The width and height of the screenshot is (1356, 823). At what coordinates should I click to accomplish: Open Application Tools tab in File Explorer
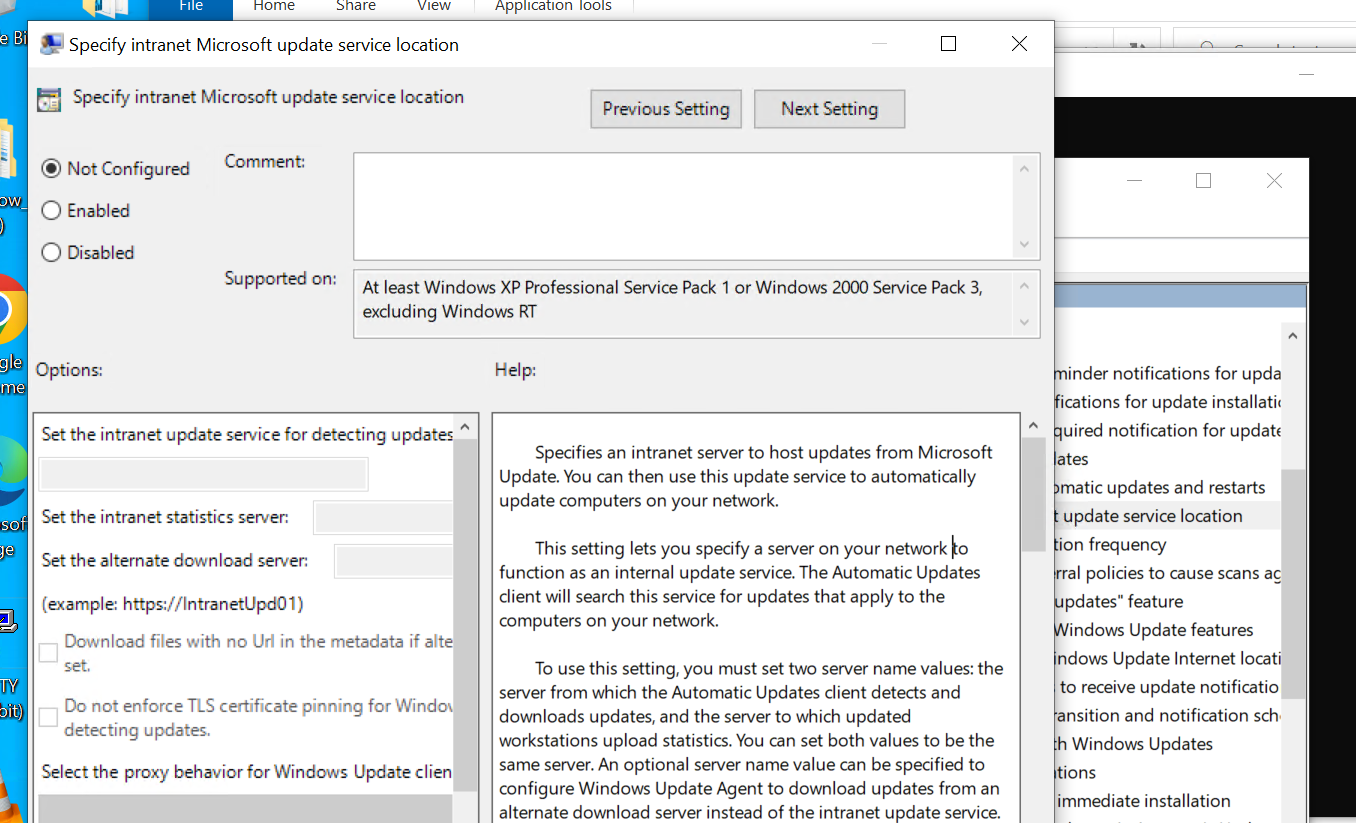[x=553, y=7]
